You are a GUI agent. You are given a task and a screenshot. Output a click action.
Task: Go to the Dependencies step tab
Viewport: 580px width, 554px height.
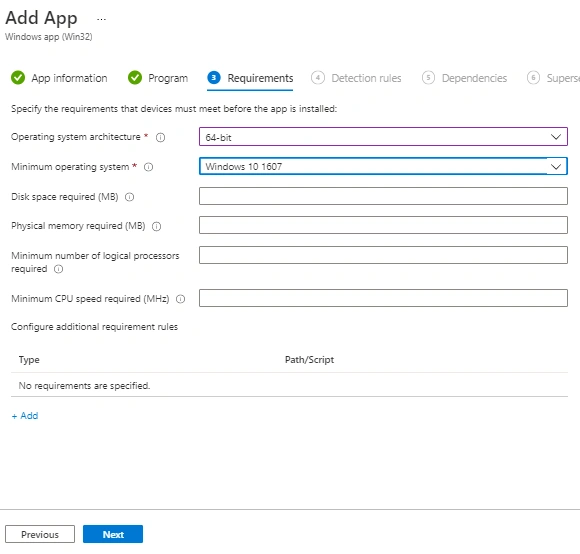[x=465, y=78]
